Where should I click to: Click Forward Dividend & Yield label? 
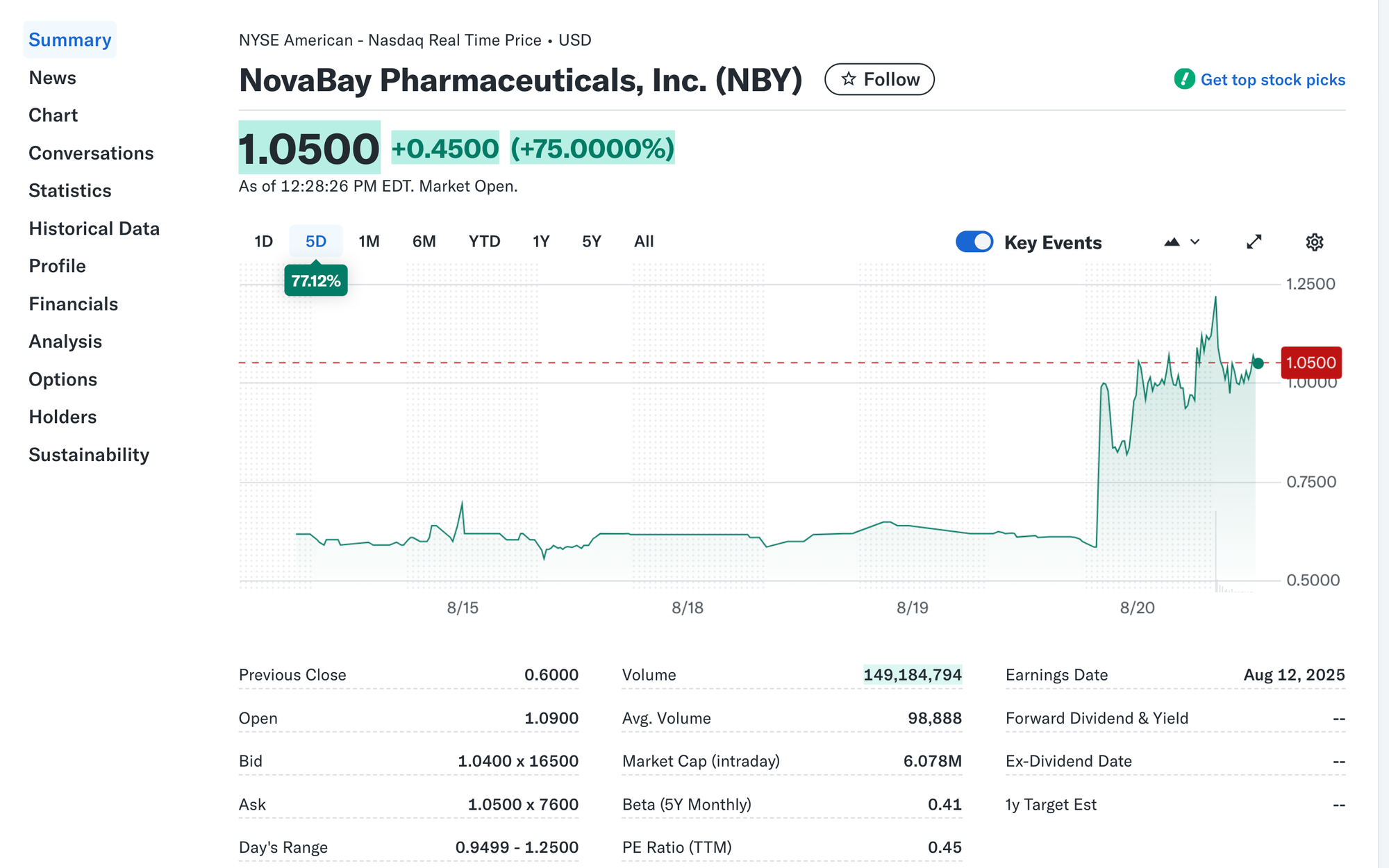click(1097, 718)
